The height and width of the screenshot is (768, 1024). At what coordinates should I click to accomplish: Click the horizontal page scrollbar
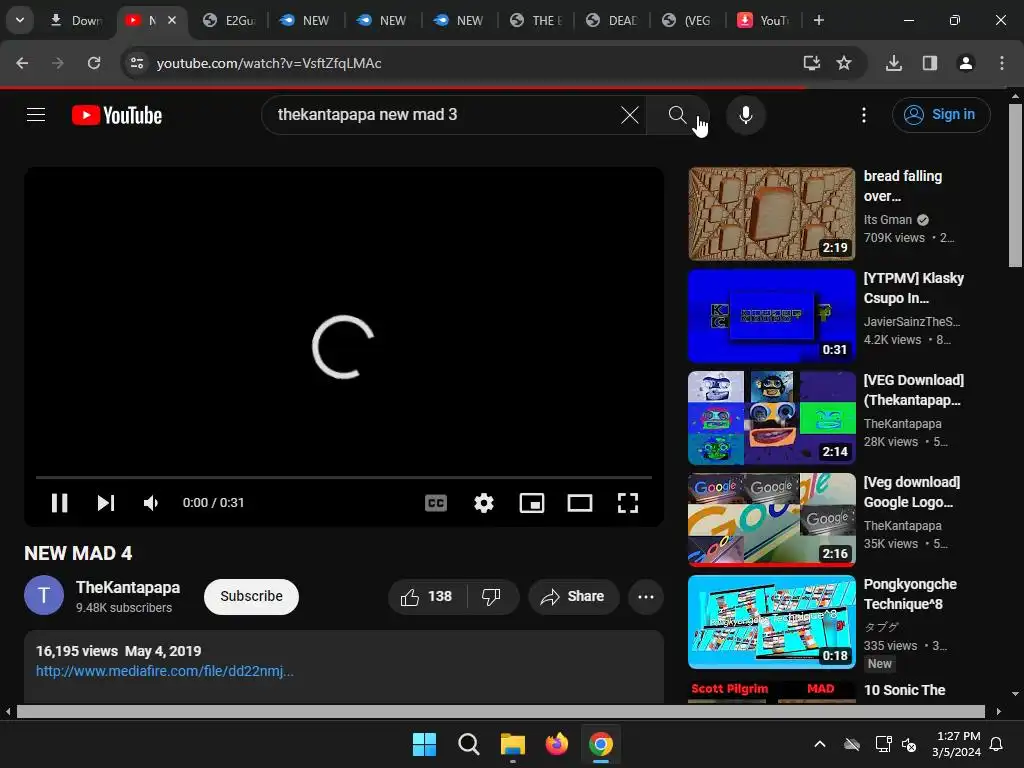click(500, 711)
